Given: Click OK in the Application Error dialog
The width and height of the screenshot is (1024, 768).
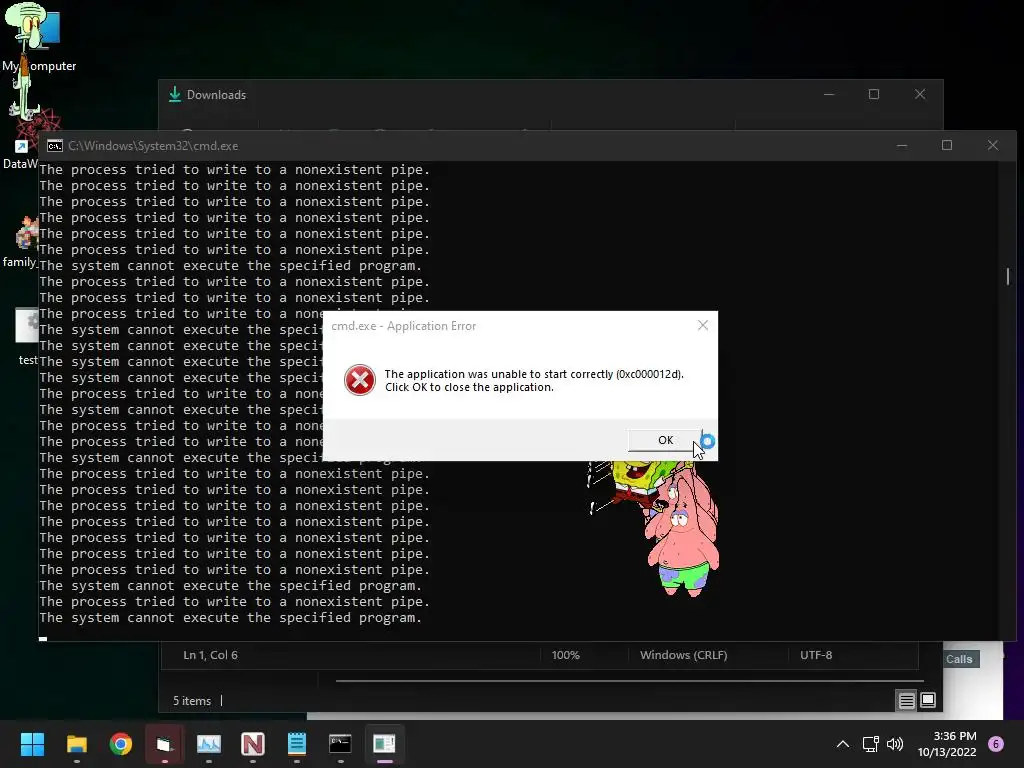Looking at the screenshot, I should (x=665, y=440).
